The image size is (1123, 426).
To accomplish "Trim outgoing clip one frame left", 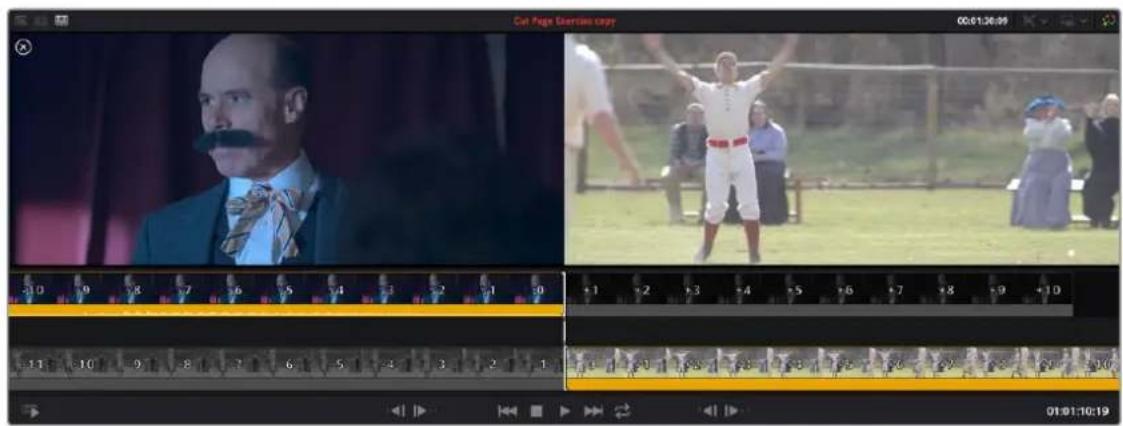I will pos(396,411).
